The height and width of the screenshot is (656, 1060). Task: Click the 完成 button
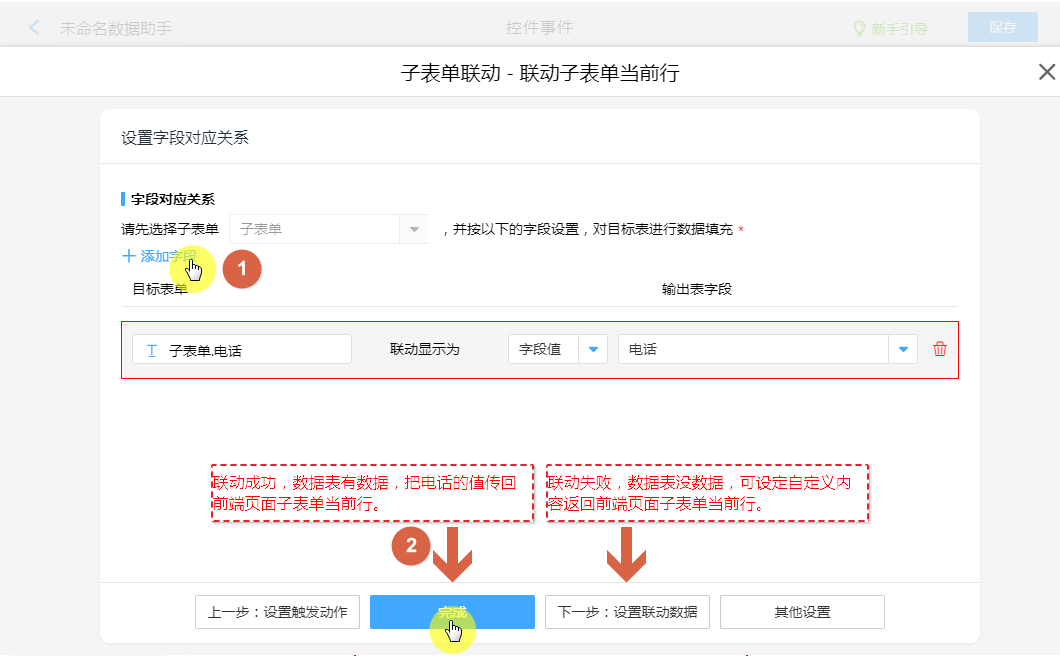tap(452, 612)
